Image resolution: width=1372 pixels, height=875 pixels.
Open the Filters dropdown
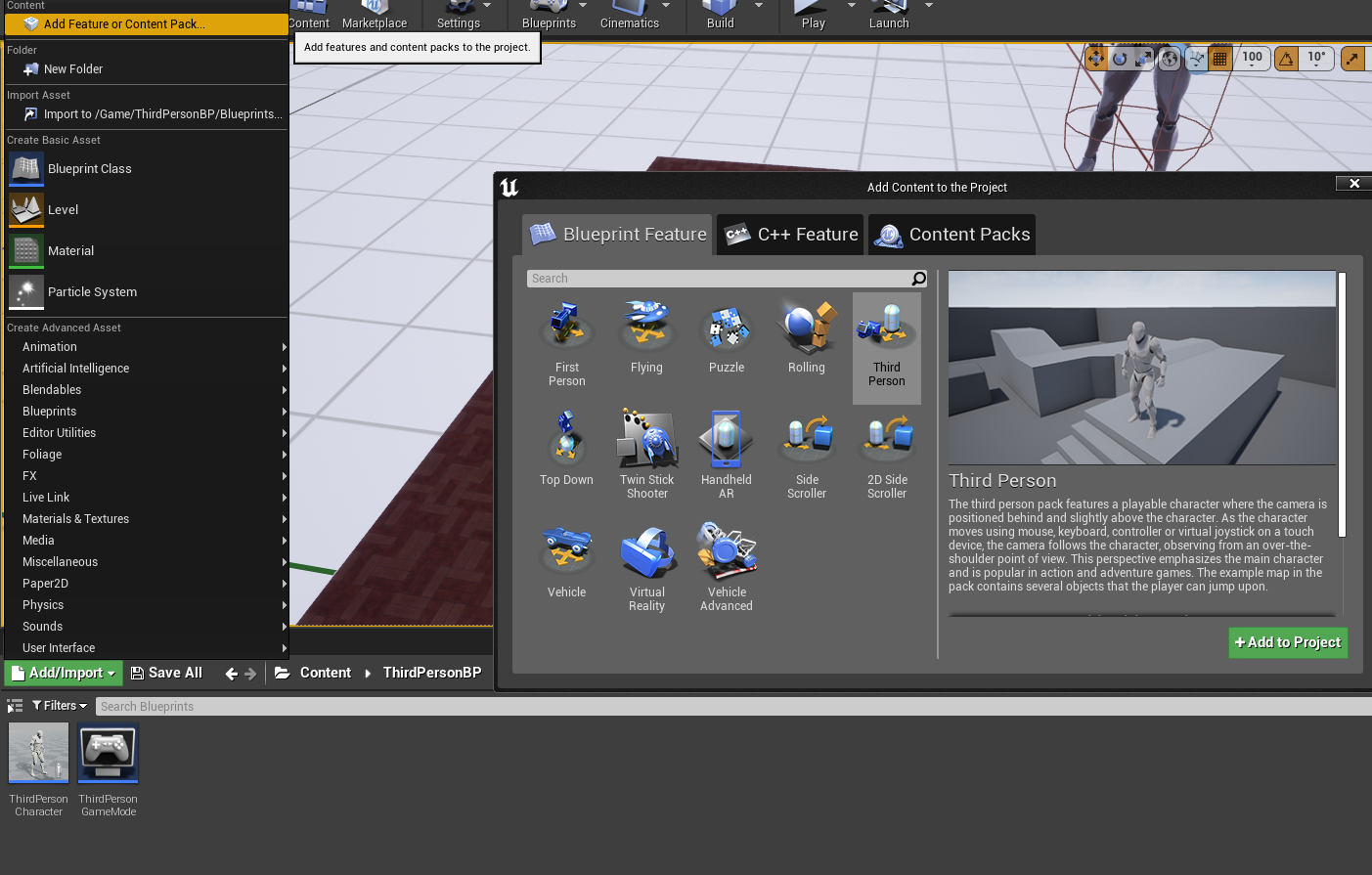click(x=60, y=706)
